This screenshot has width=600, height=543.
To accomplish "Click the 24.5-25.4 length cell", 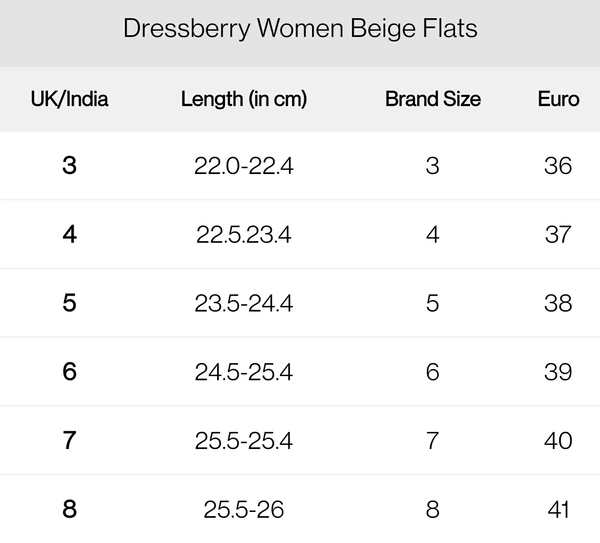I will coord(244,373).
